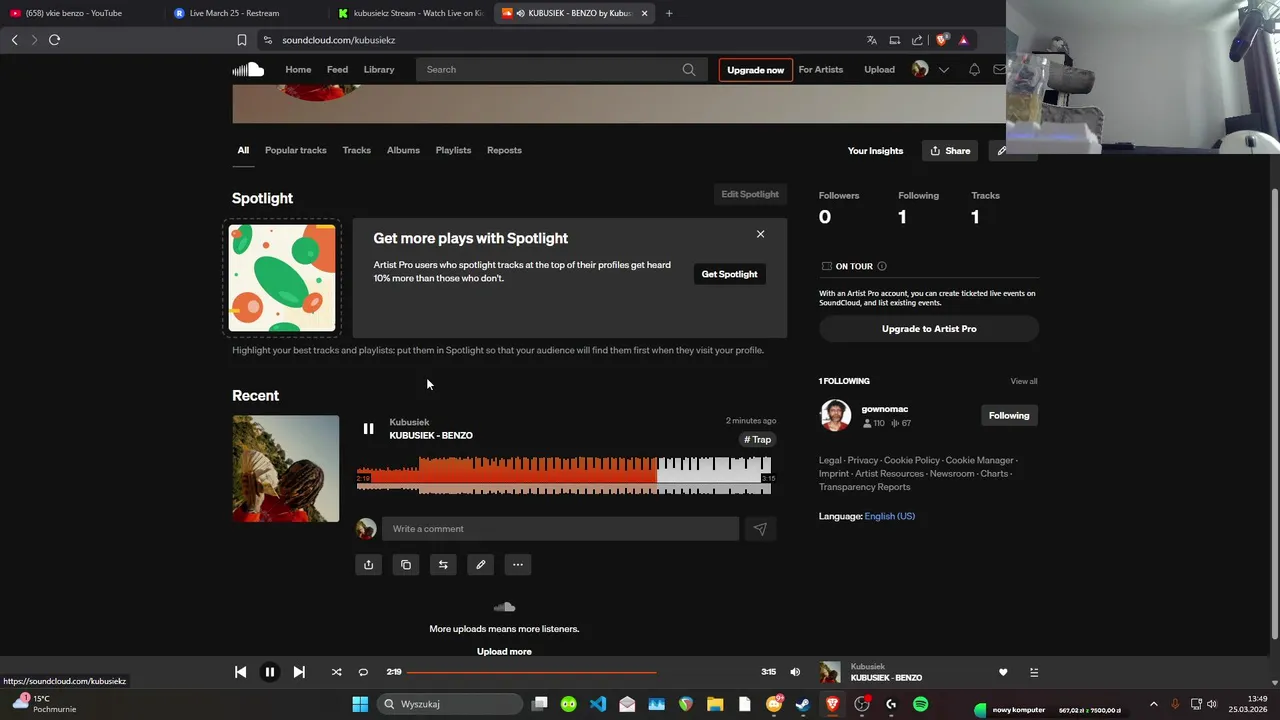The height and width of the screenshot is (720, 1280).
Task: Open a new browser tab
Action: [669, 13]
